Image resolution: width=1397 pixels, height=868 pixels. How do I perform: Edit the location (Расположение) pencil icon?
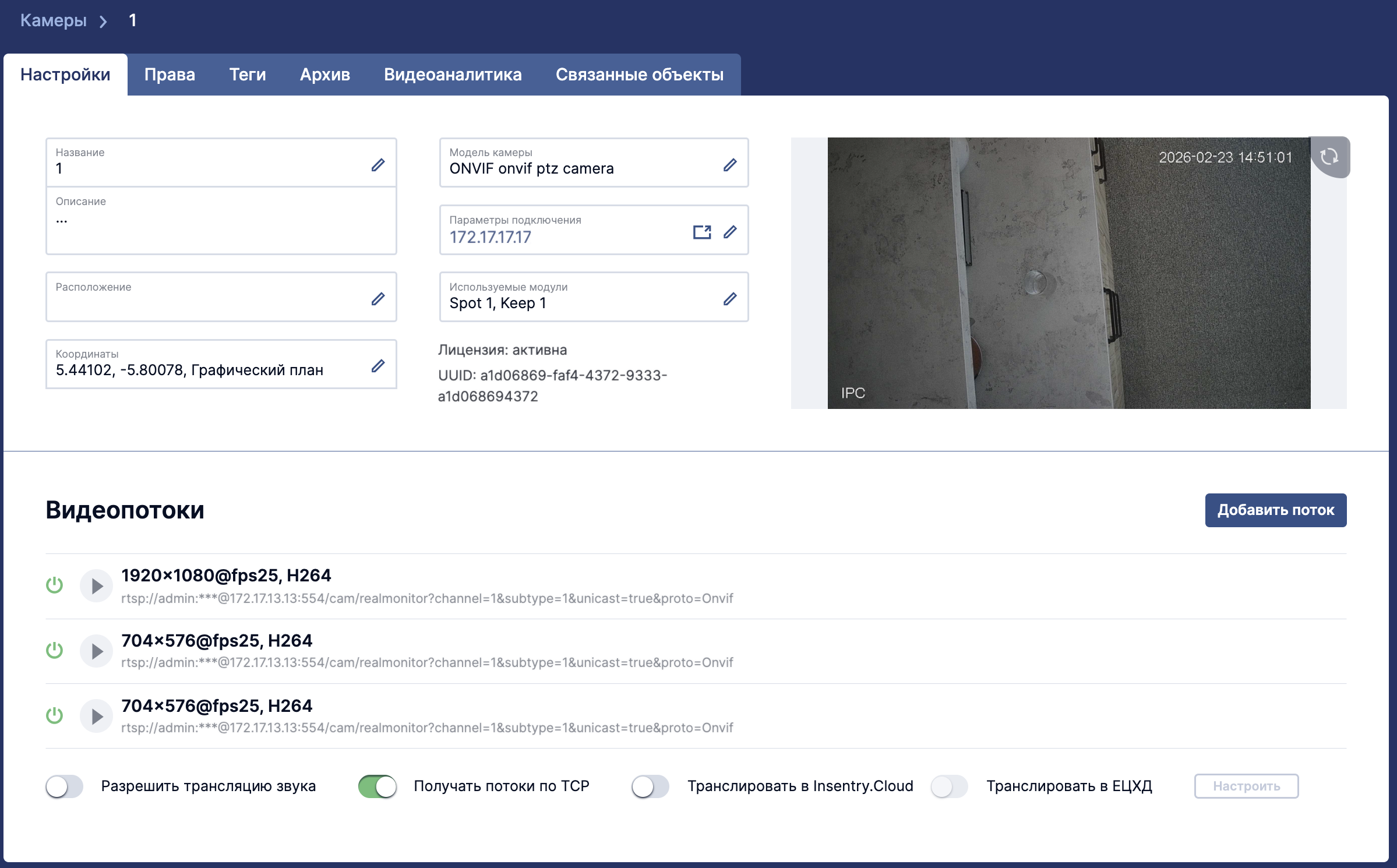(378, 299)
